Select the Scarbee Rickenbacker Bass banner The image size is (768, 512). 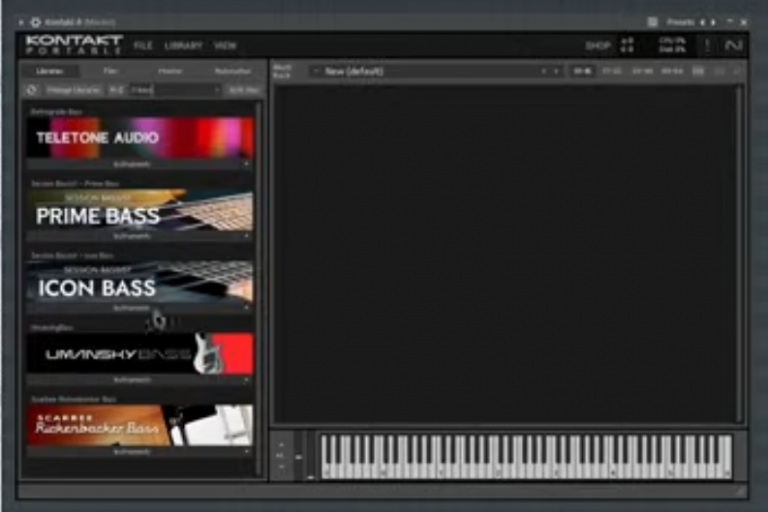pyautogui.click(x=140, y=425)
